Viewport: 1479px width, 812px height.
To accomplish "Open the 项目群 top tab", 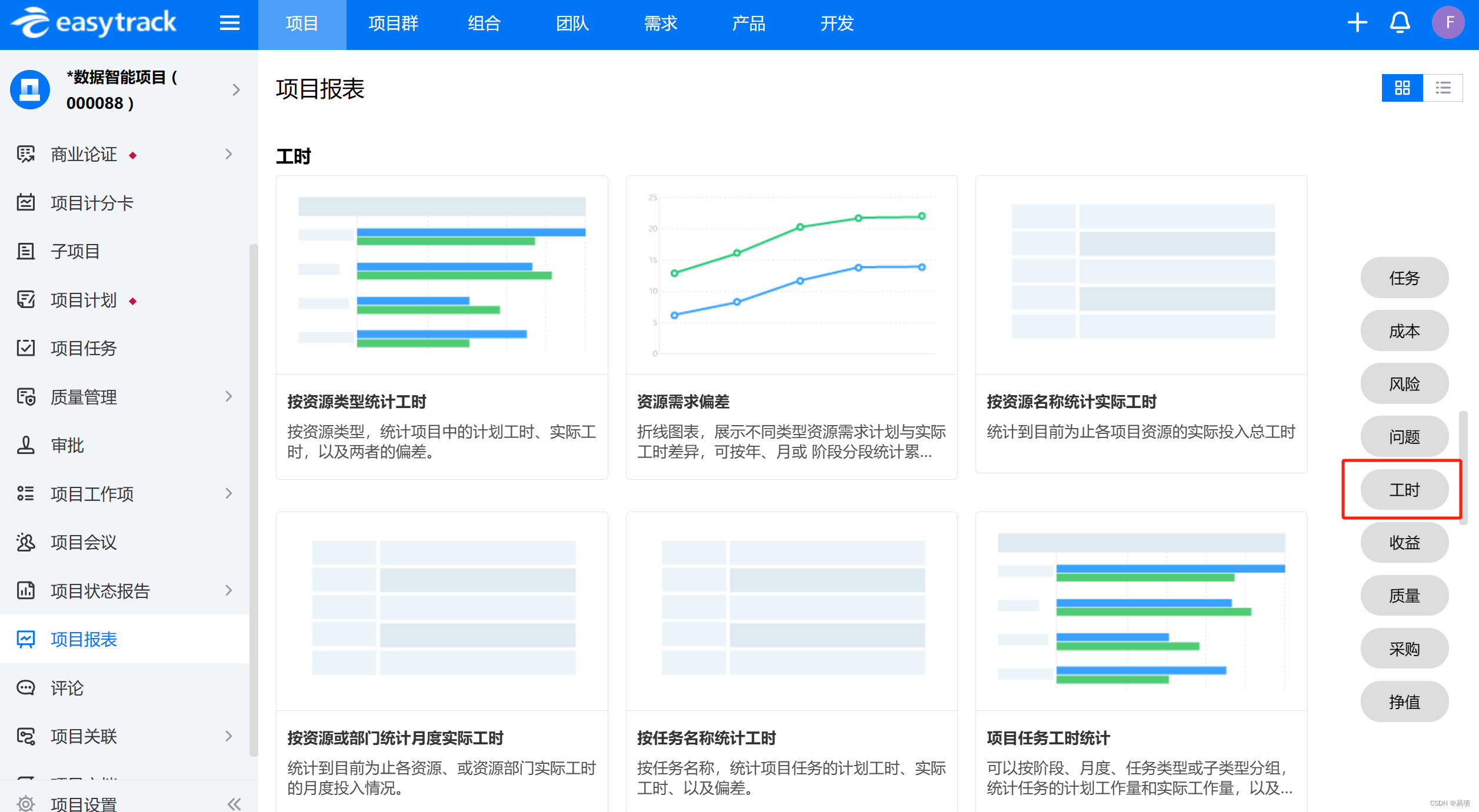I will coord(393,24).
